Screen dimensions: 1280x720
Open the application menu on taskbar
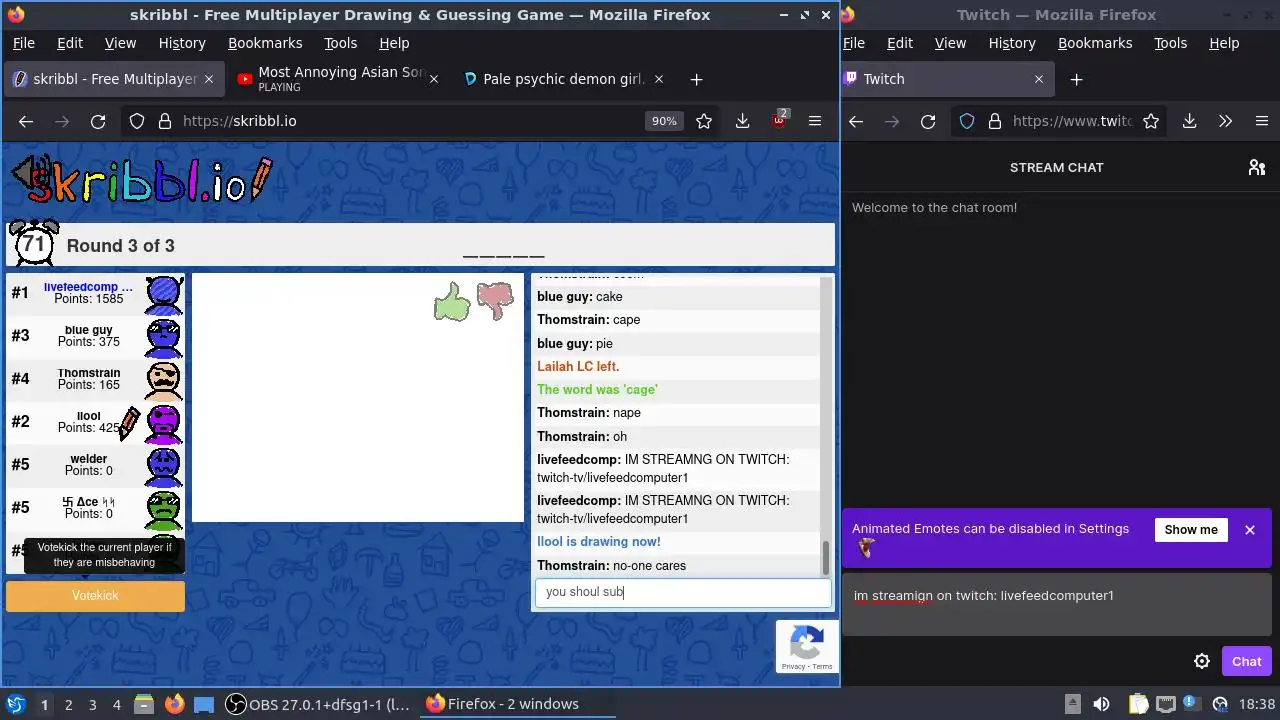tap(15, 704)
